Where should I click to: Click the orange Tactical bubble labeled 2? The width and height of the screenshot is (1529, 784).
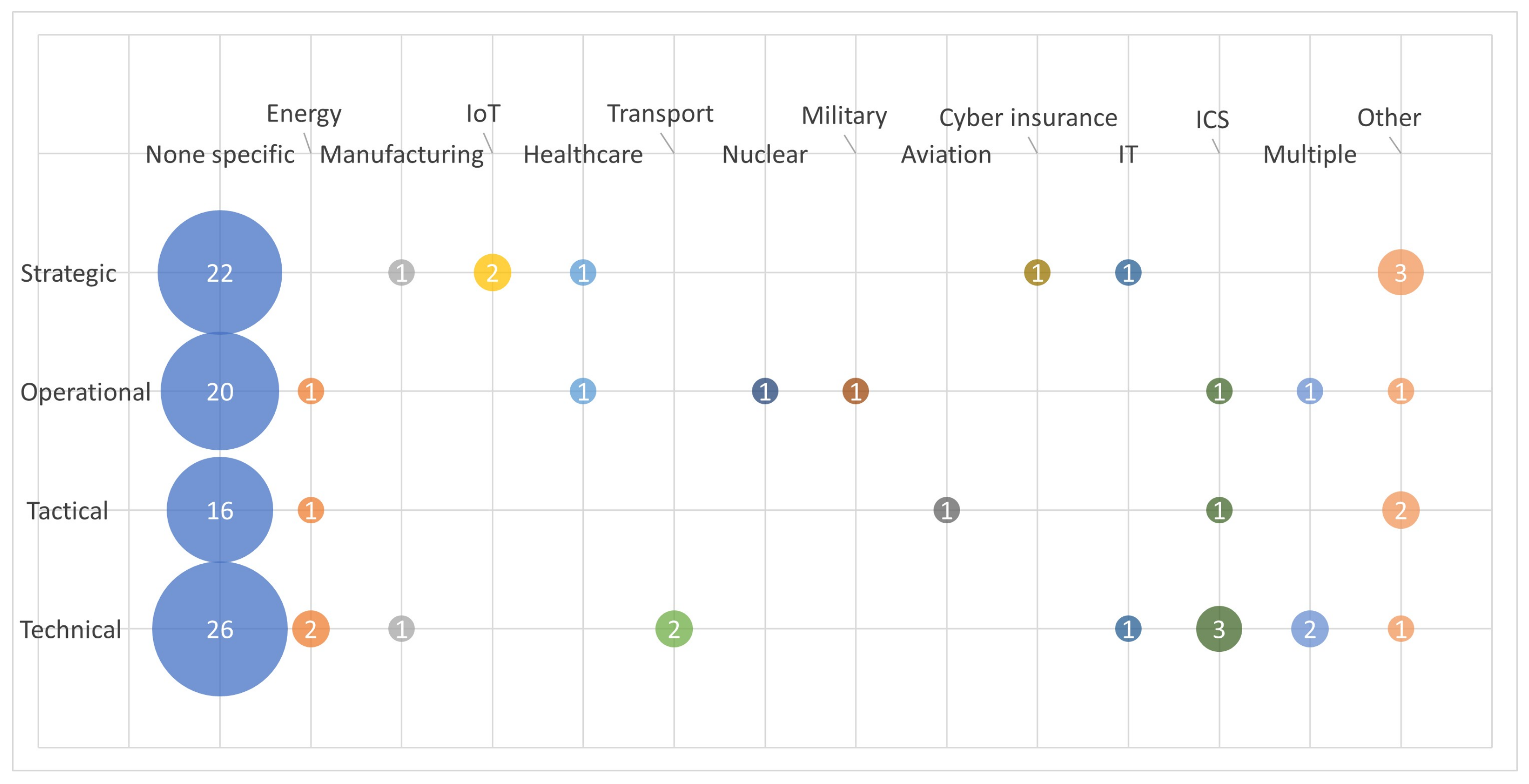point(1400,510)
